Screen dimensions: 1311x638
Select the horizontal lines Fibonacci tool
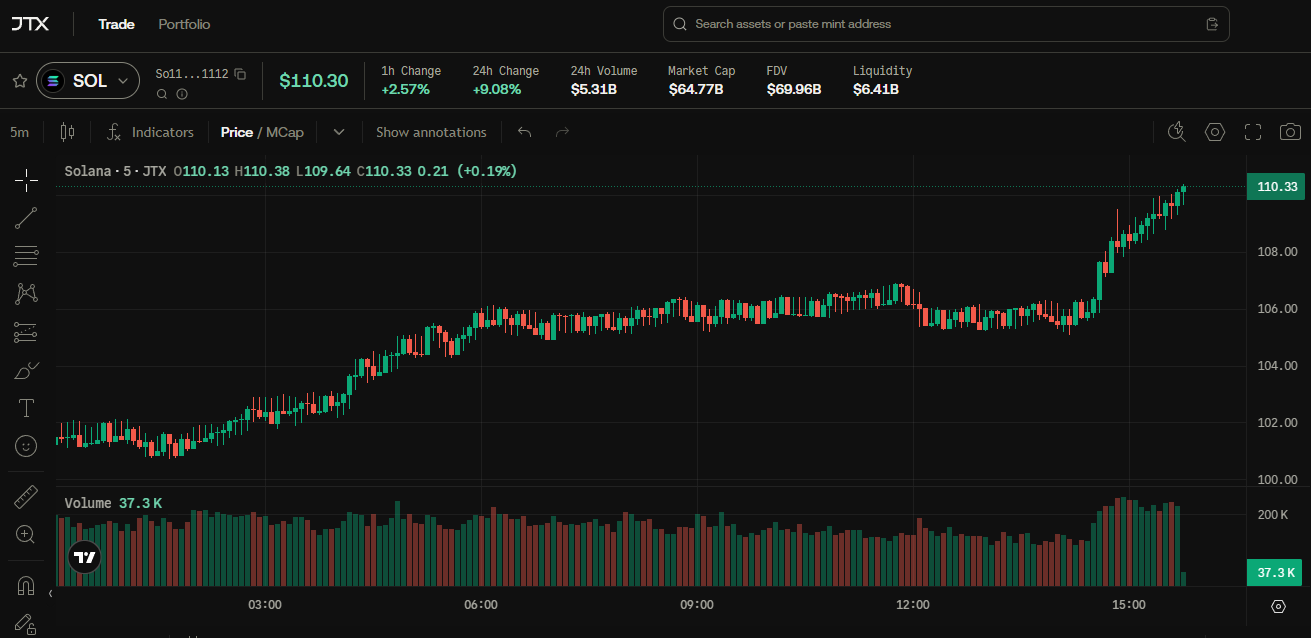point(26,256)
